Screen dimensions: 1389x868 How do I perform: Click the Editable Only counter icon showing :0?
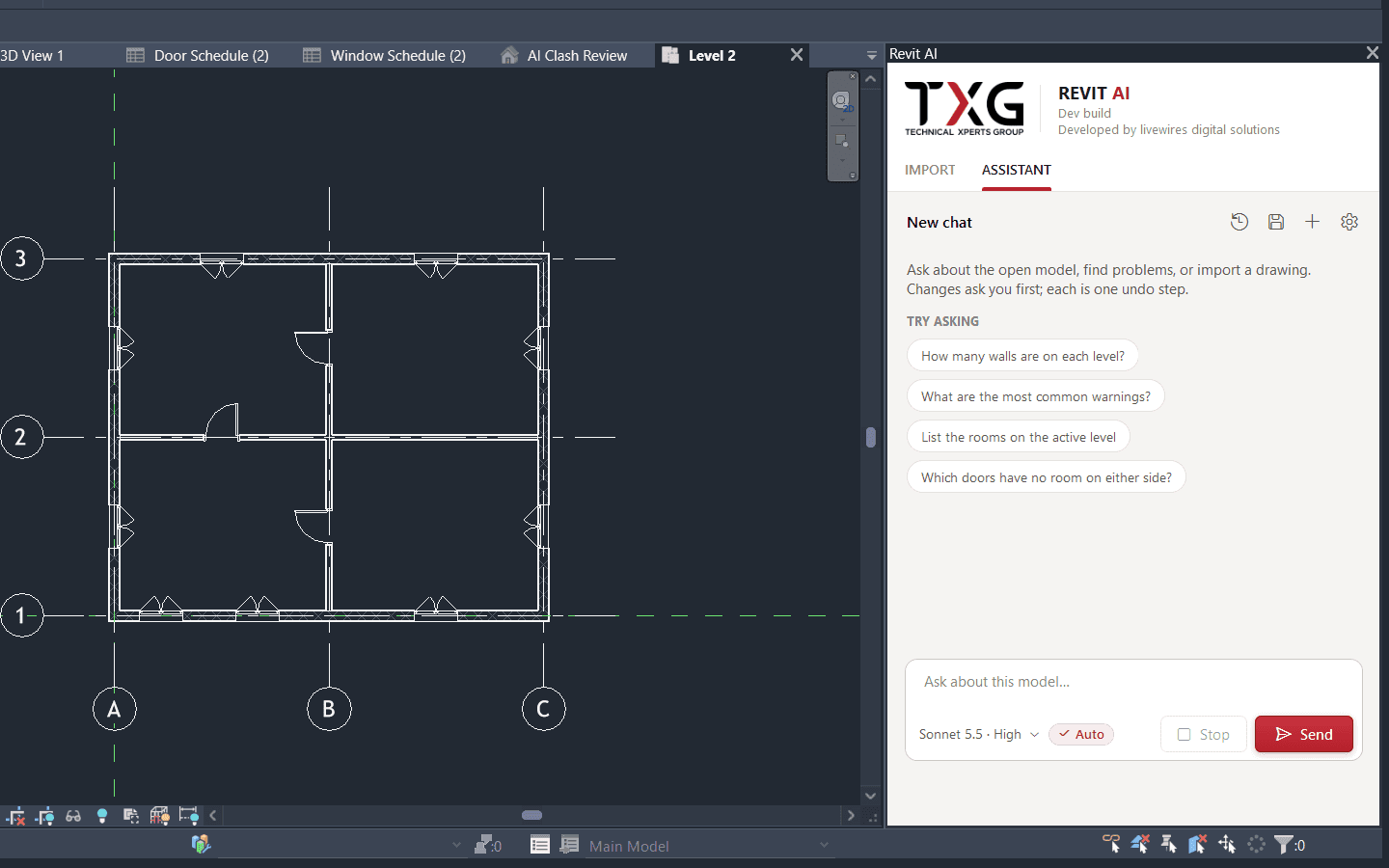(488, 845)
